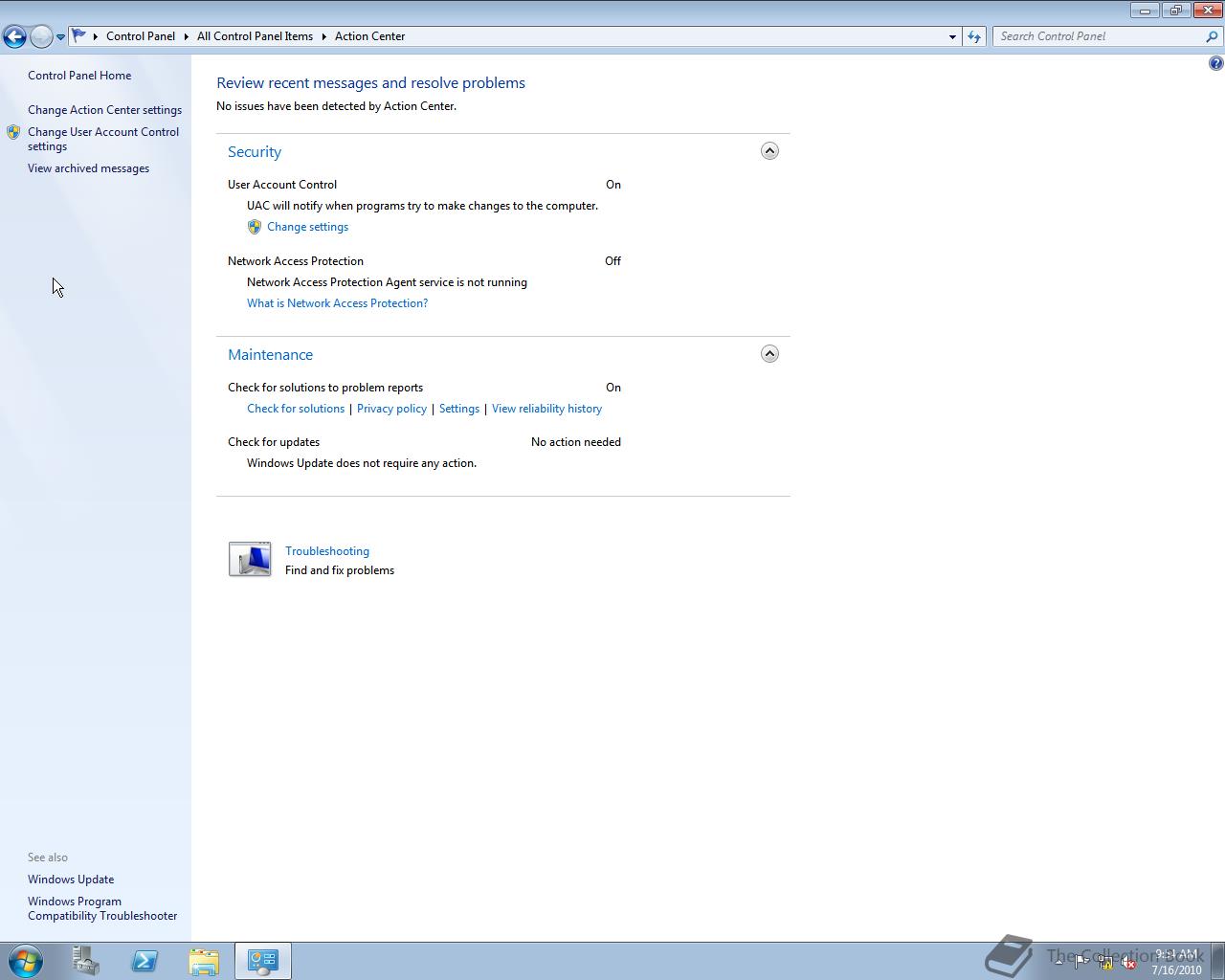Open Change Action Center settings
Screen dimensions: 1225x980
[x=104, y=110]
